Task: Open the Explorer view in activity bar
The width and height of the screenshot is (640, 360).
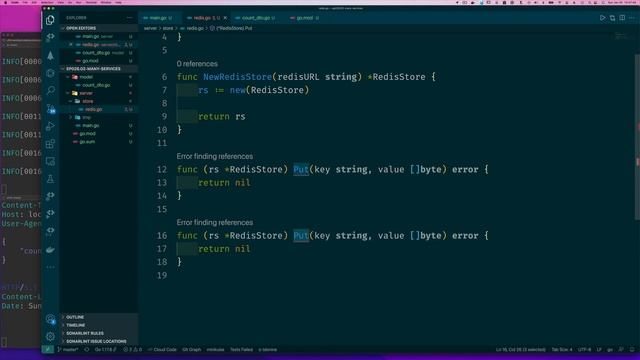Action: click(50, 20)
